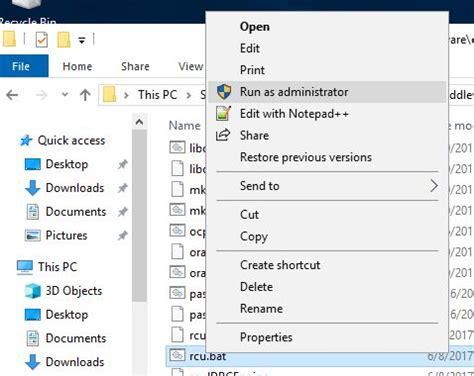Screen dimensions: 474x376
Task: Click This PC in the address bar
Action: tap(157, 95)
